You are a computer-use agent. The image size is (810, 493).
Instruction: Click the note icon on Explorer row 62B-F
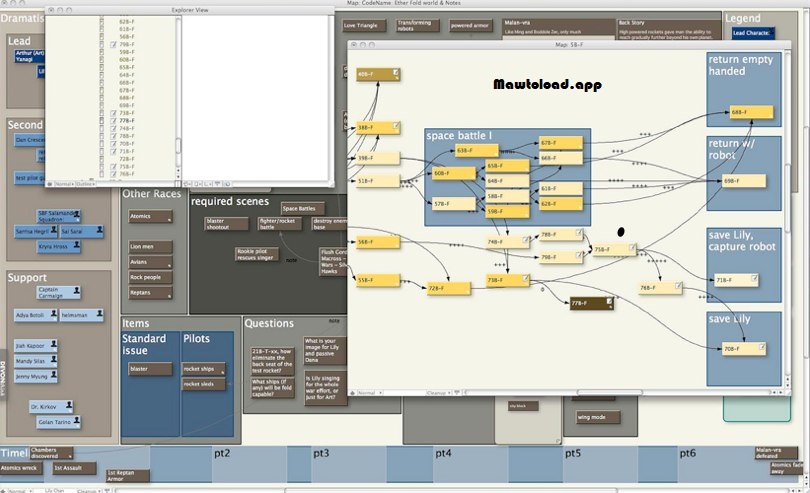102,22
